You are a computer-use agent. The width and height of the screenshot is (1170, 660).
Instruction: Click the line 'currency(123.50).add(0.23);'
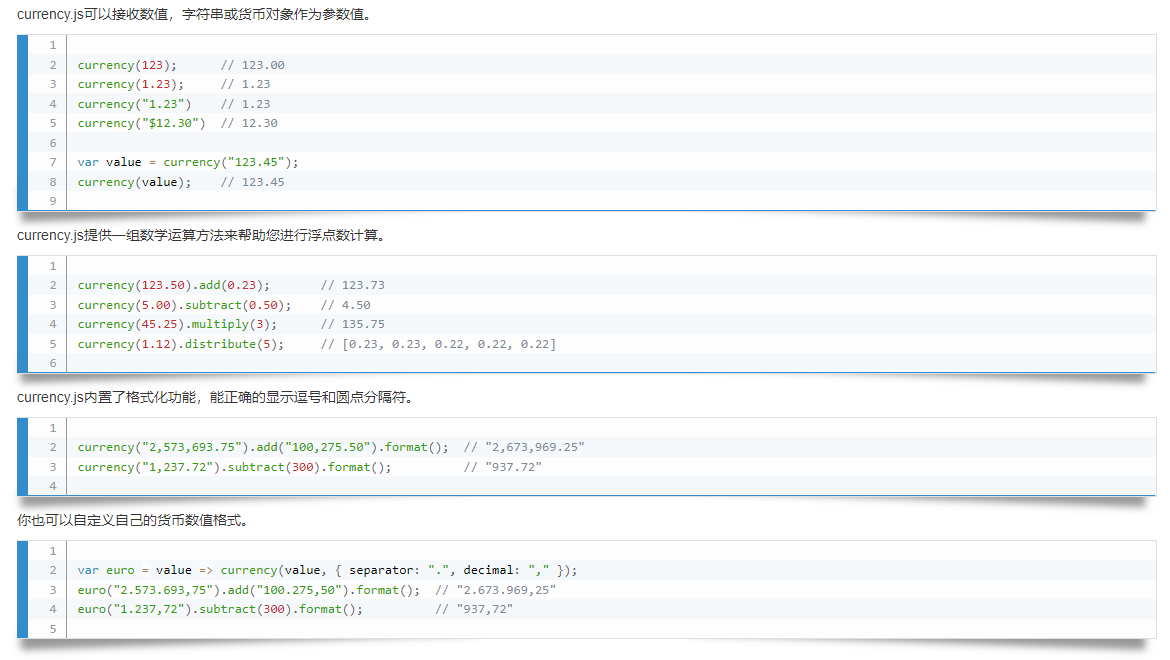(174, 285)
